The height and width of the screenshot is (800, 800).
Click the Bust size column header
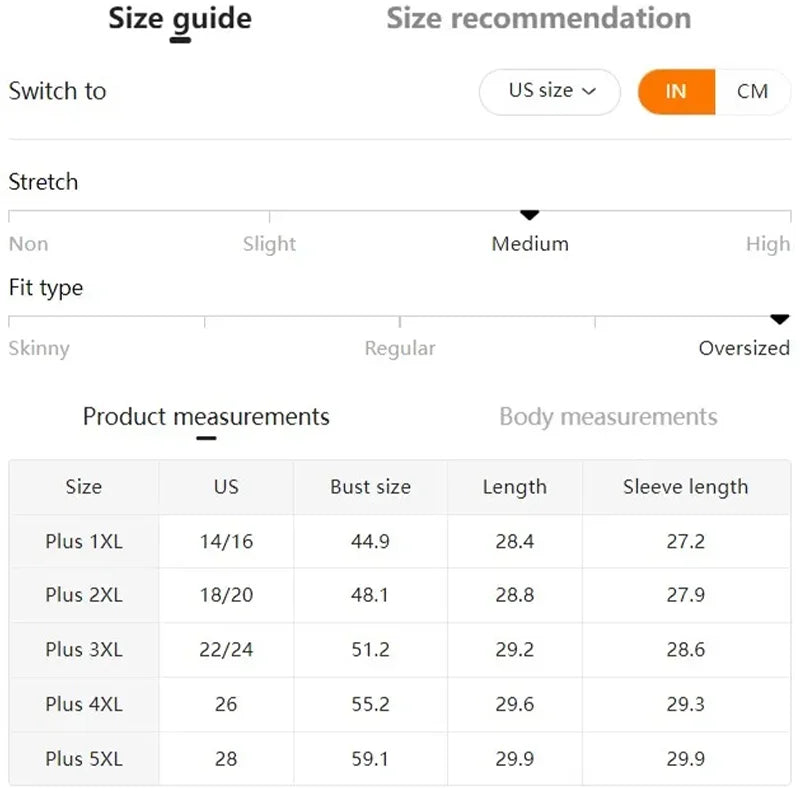(370, 487)
